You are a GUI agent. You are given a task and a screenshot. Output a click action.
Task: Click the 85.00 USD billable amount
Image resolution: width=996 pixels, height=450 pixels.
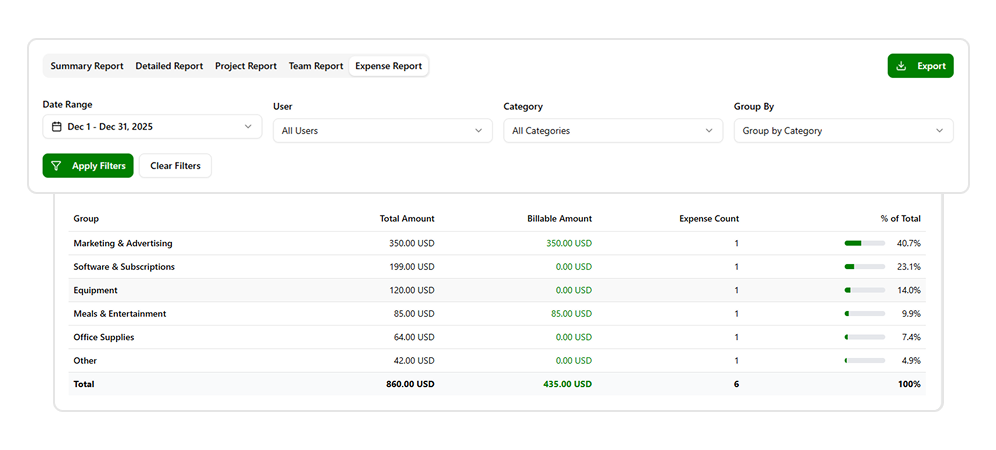(571, 314)
